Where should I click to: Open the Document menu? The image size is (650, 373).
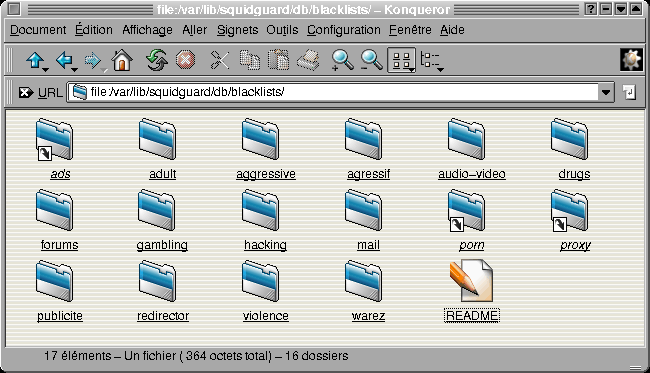click(x=38, y=30)
